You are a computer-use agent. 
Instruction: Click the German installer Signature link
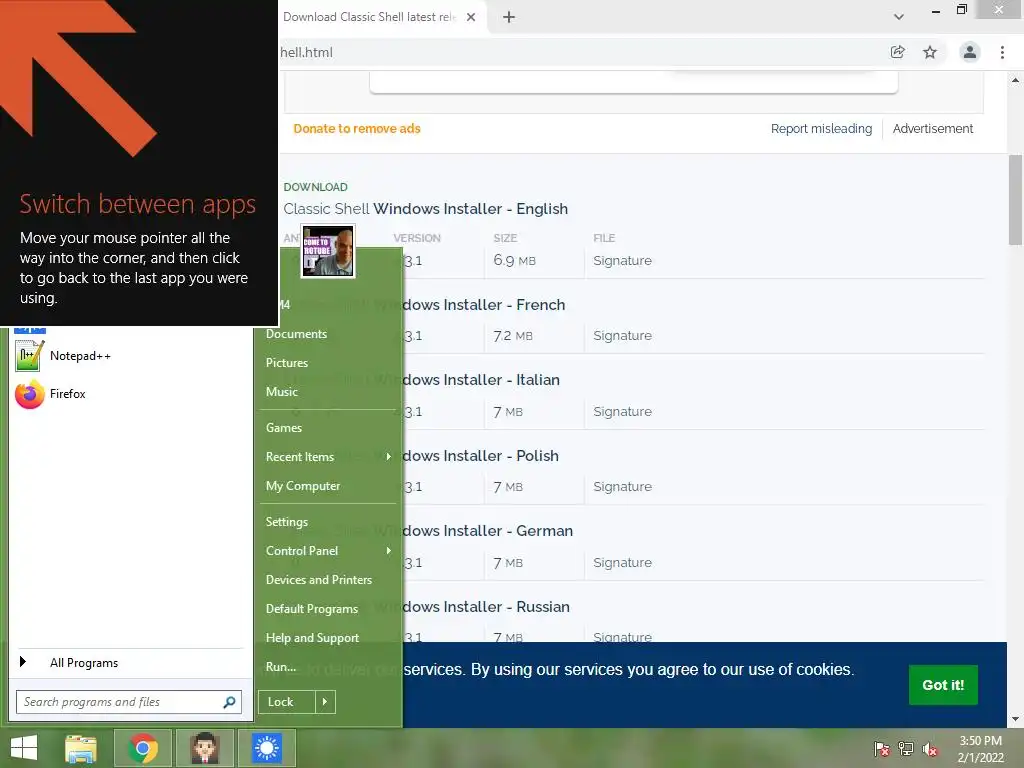click(x=622, y=562)
